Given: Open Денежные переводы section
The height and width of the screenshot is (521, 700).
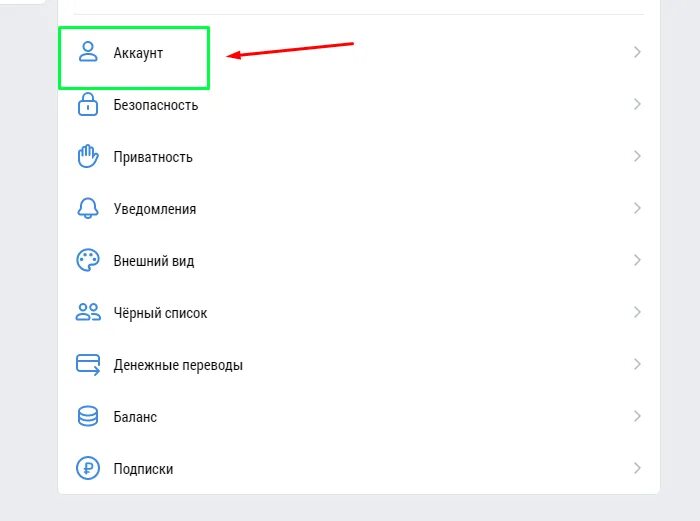Looking at the screenshot, I should (x=178, y=365).
